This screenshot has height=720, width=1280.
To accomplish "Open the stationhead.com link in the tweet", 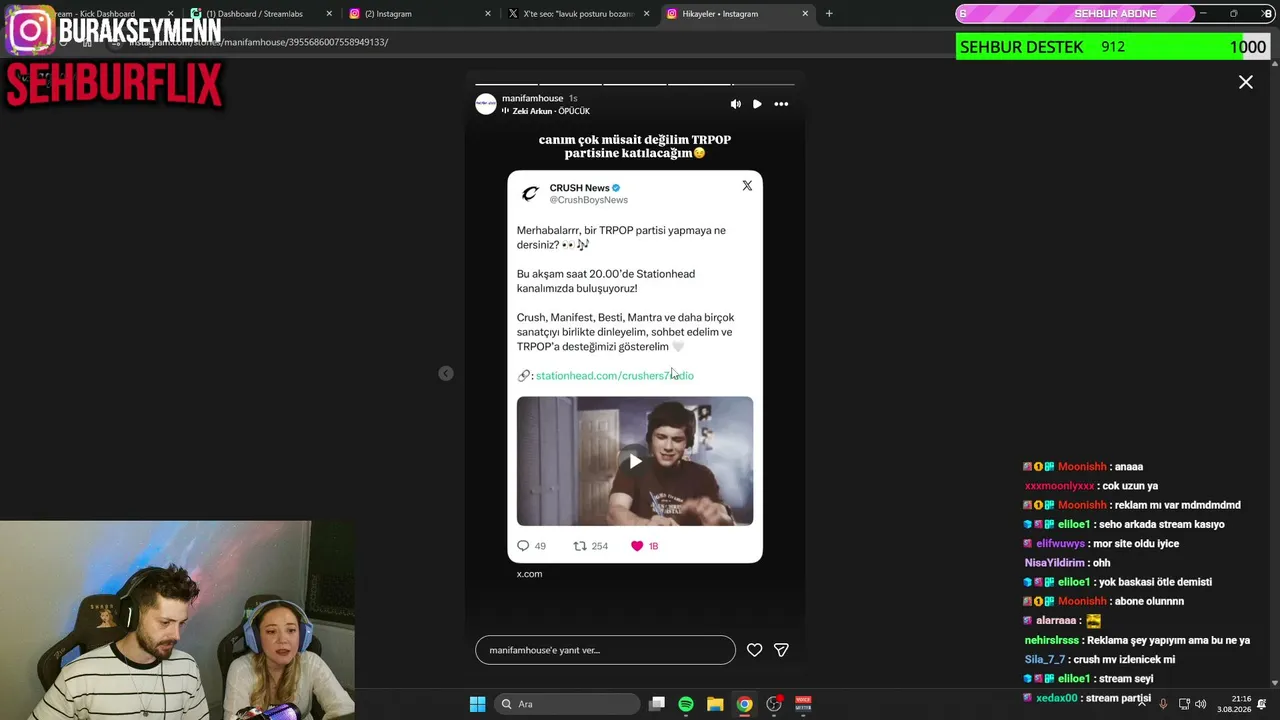I will [614, 375].
